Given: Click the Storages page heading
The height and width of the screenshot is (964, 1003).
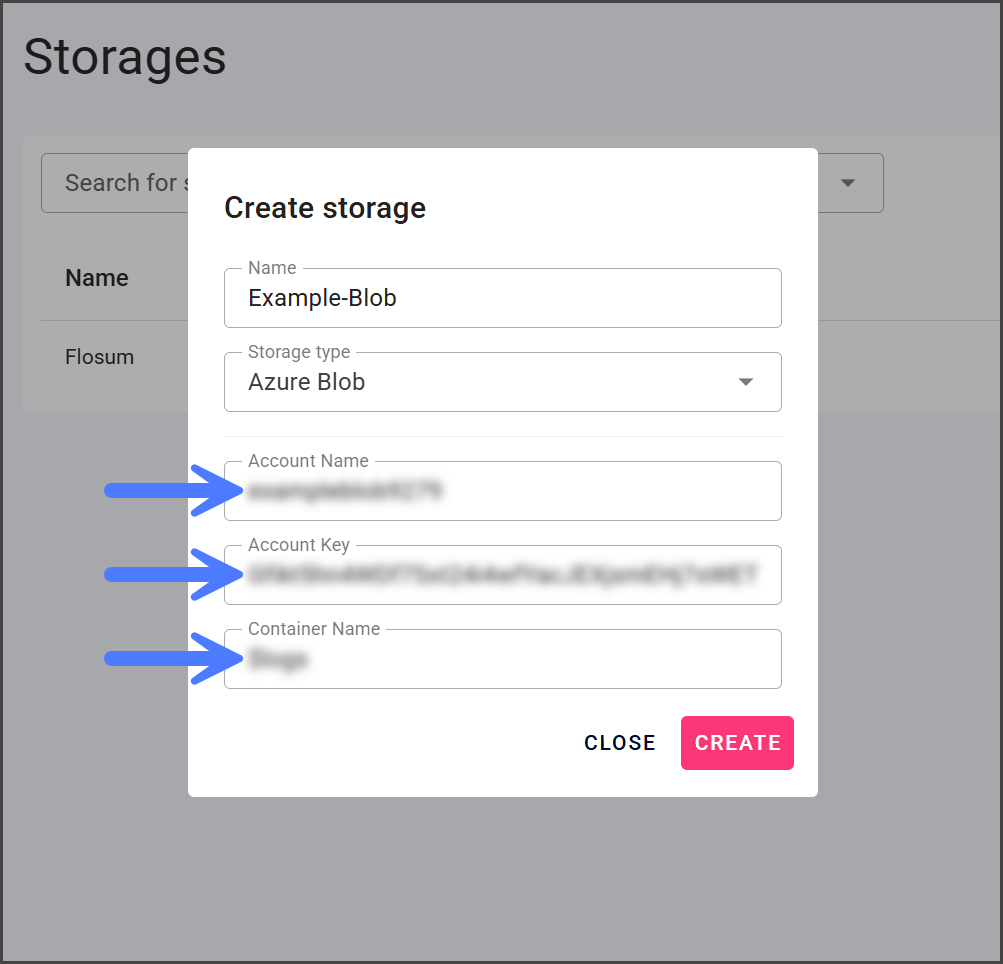Looking at the screenshot, I should (x=125, y=57).
